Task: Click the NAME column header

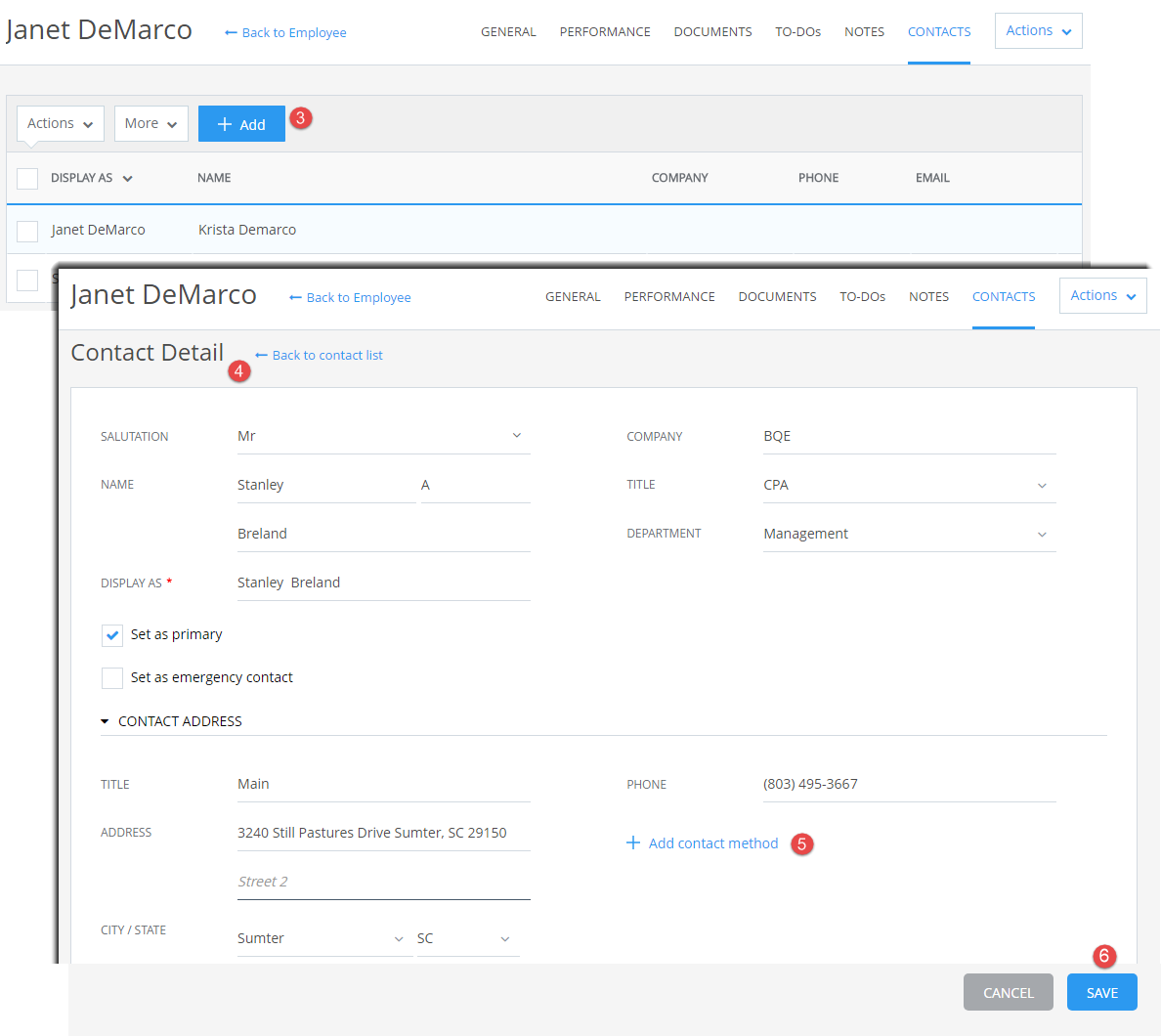Action: (214, 178)
